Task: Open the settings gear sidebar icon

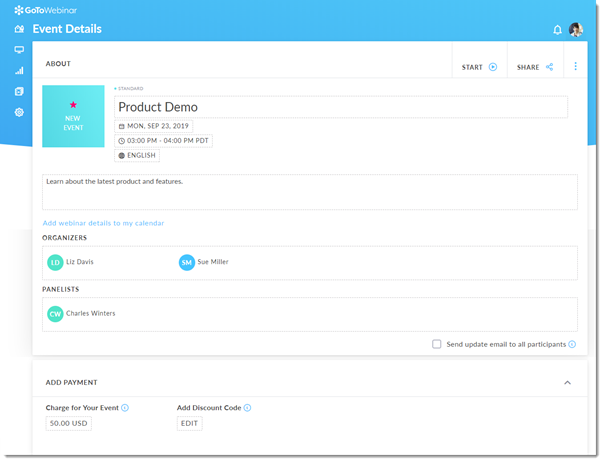Action: (x=19, y=112)
